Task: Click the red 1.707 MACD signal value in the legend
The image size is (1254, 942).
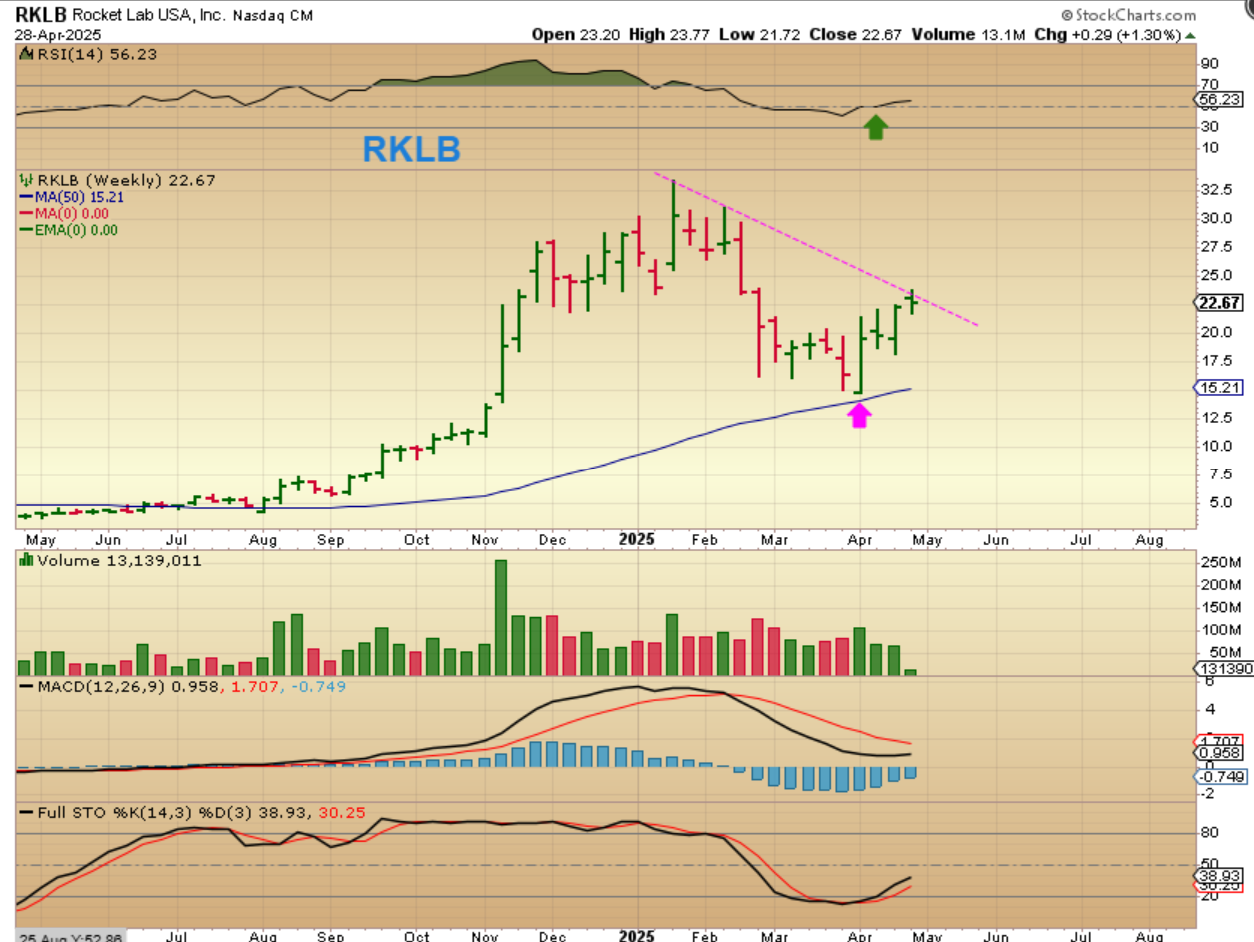Action: click(254, 688)
